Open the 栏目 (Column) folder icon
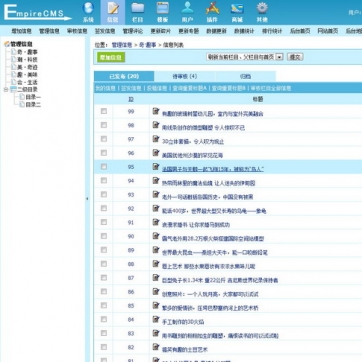The width and height of the screenshot is (362, 362). 138,8
